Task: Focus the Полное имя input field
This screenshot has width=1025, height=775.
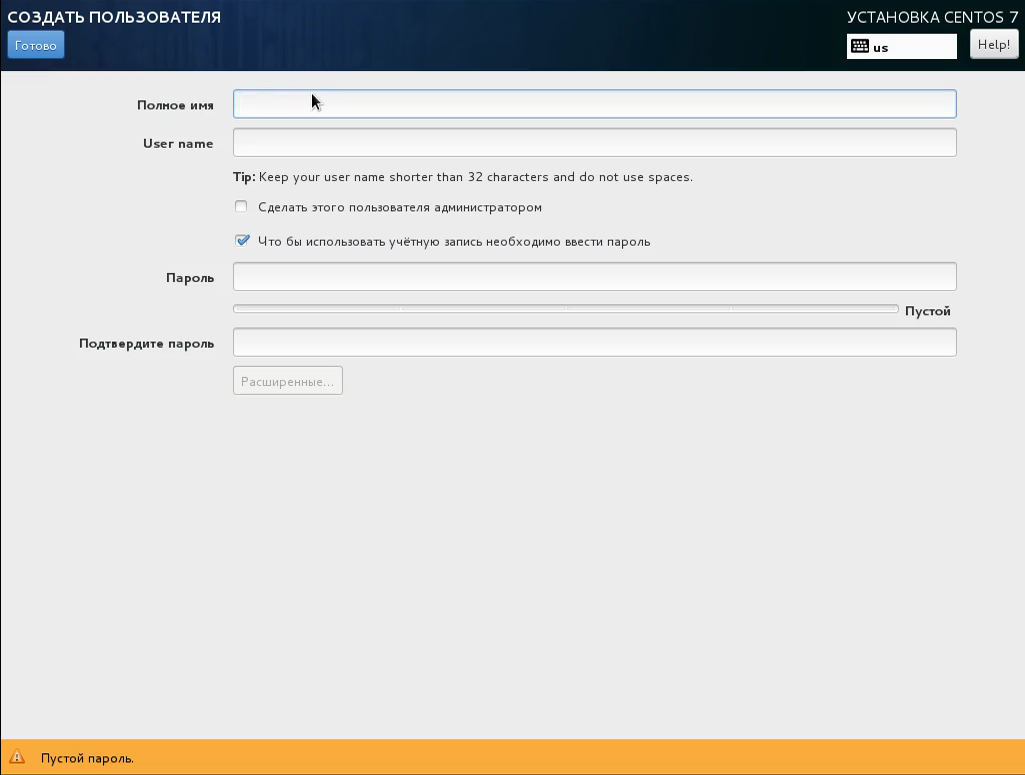Action: (594, 104)
